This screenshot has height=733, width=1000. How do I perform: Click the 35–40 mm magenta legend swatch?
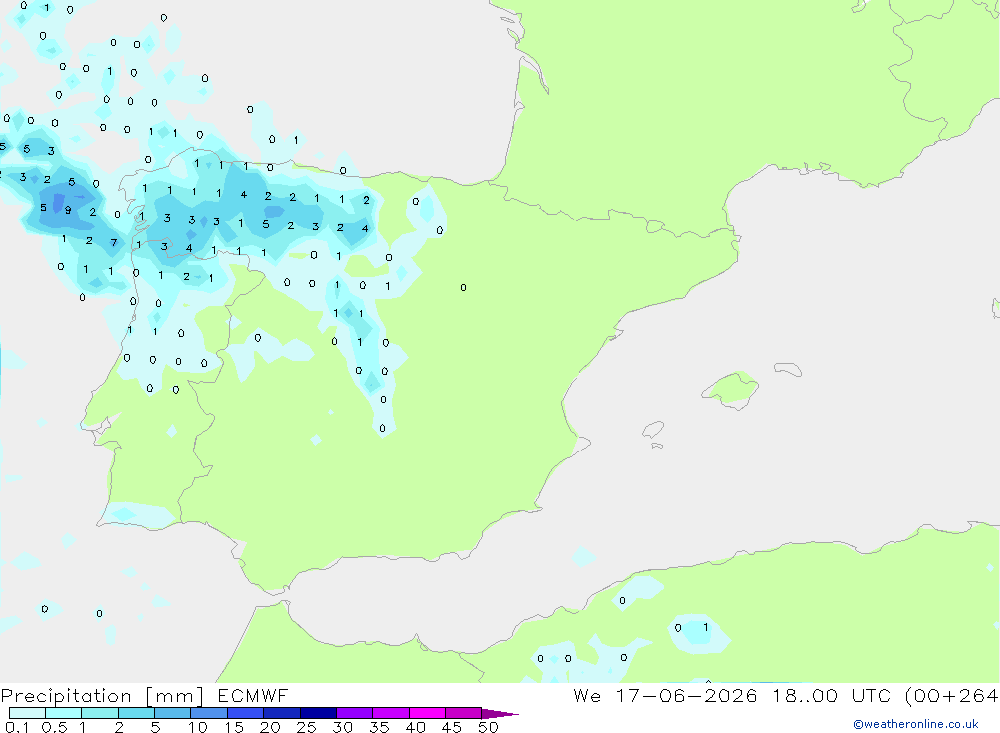click(x=391, y=713)
